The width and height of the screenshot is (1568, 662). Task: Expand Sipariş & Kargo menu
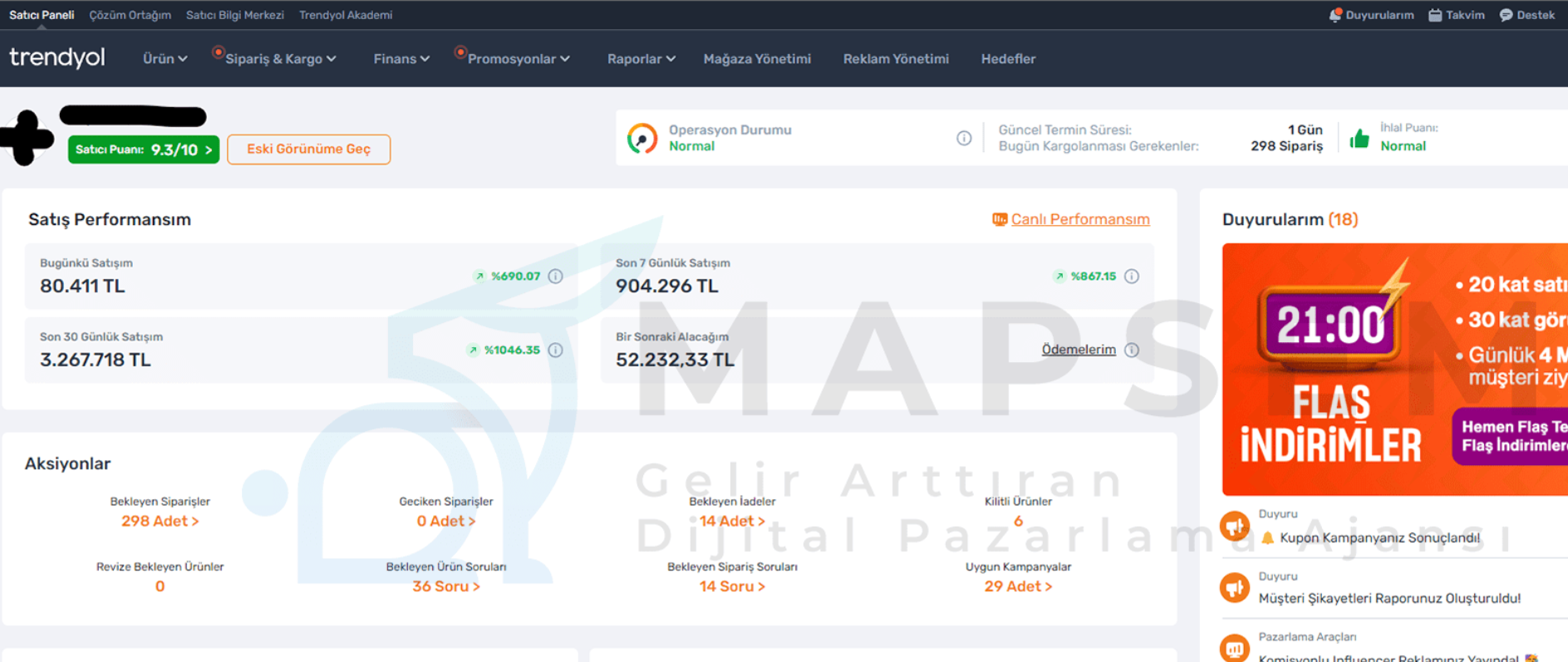281,59
